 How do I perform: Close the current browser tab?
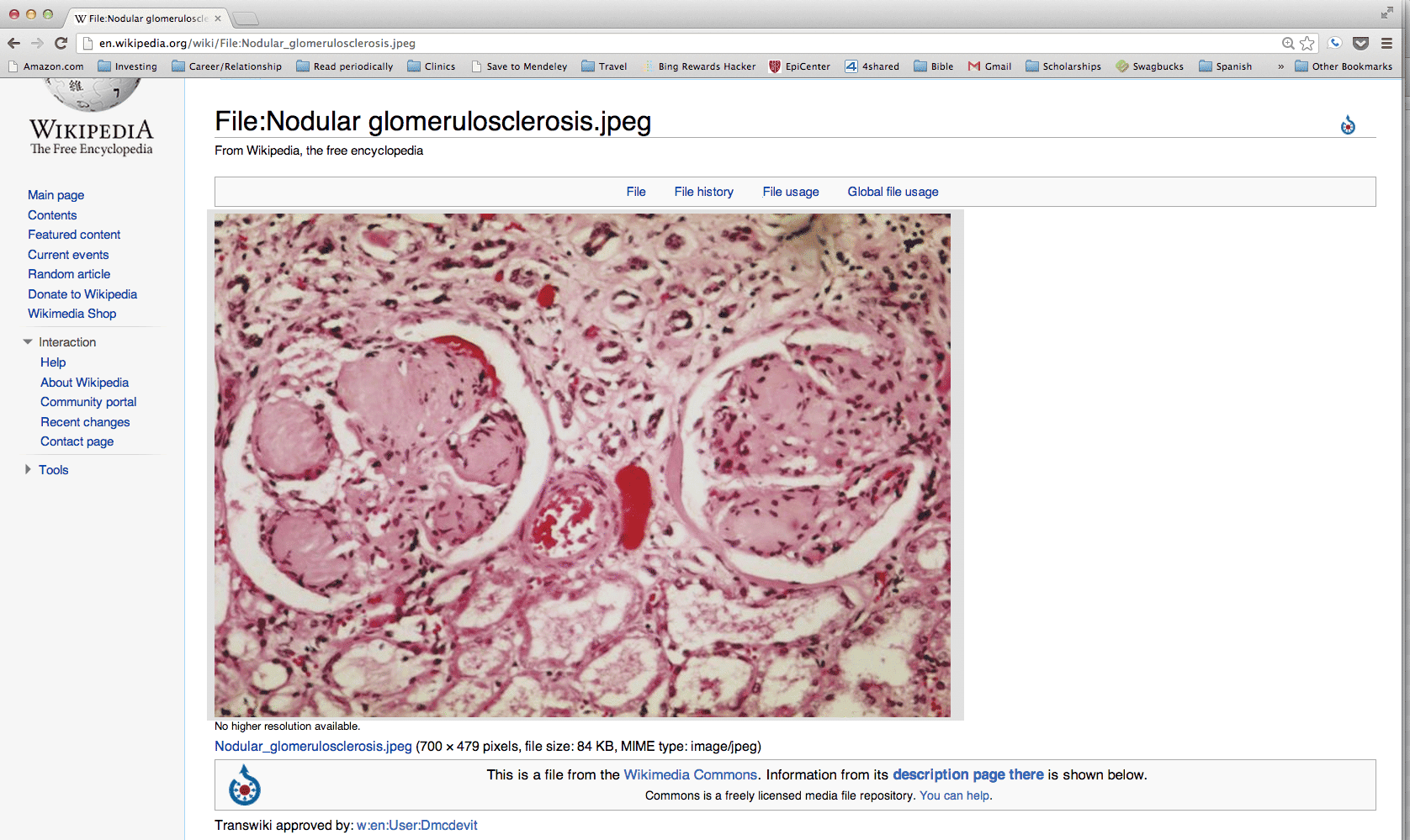(217, 18)
